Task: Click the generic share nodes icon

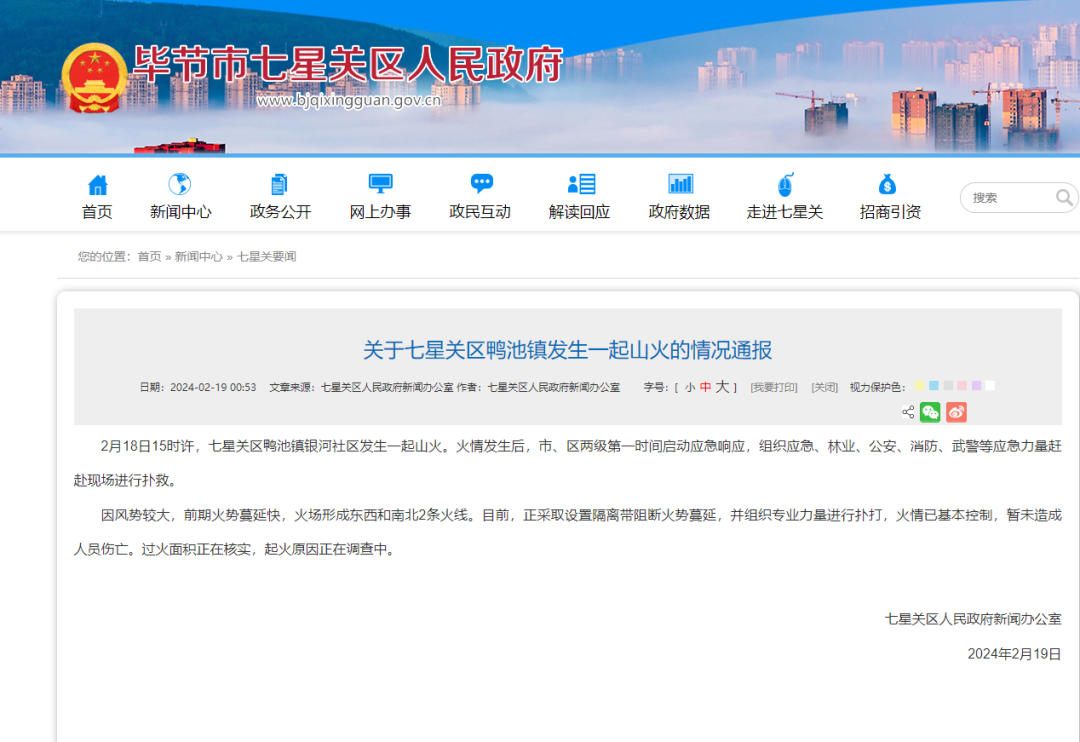Action: click(908, 411)
